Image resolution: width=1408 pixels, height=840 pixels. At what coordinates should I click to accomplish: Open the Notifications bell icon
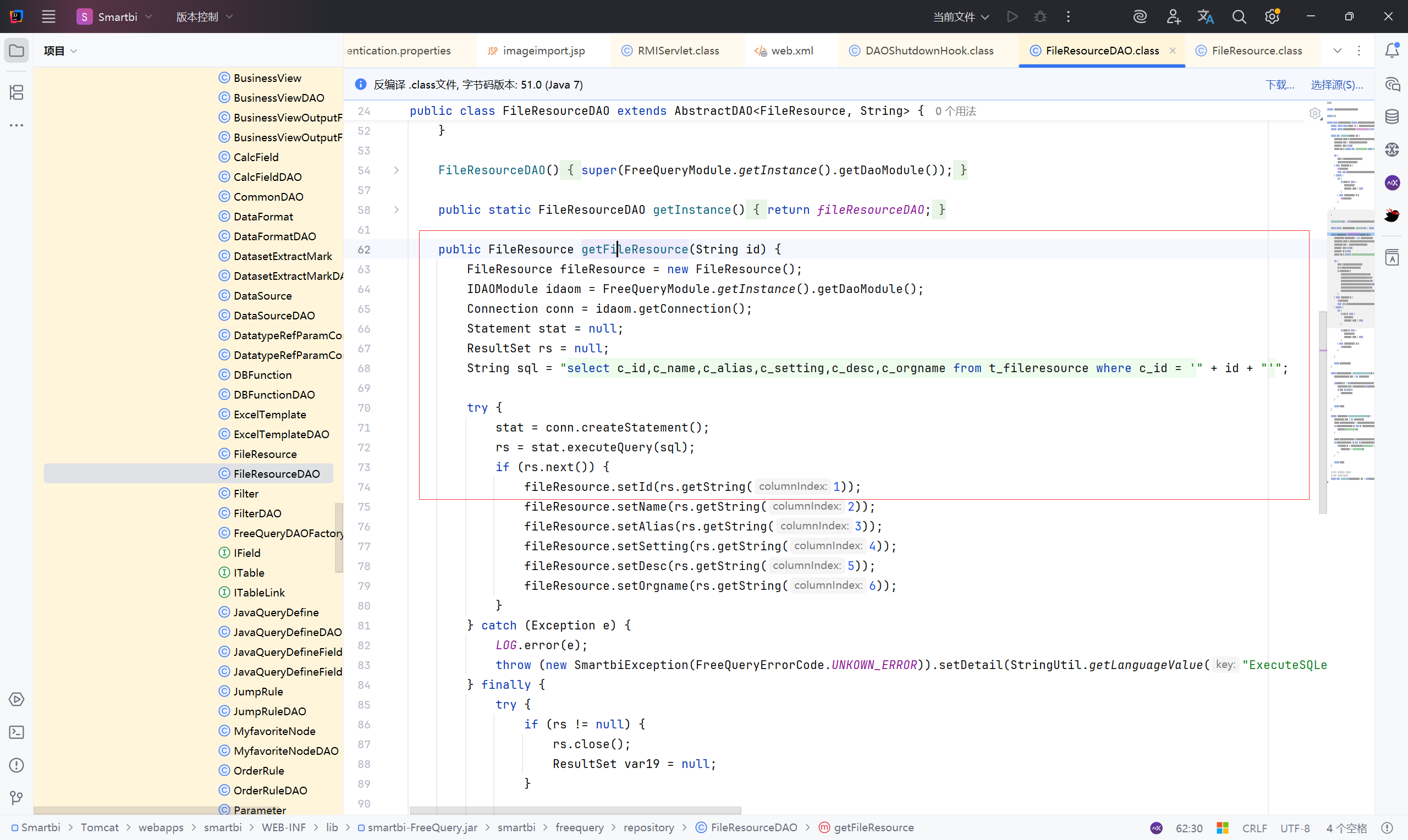[1392, 51]
